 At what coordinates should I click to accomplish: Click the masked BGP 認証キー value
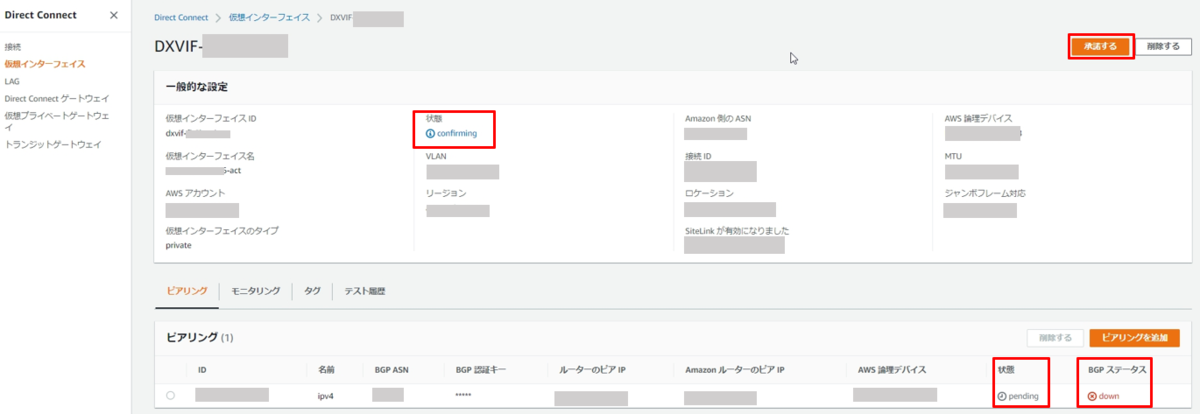pos(465,397)
